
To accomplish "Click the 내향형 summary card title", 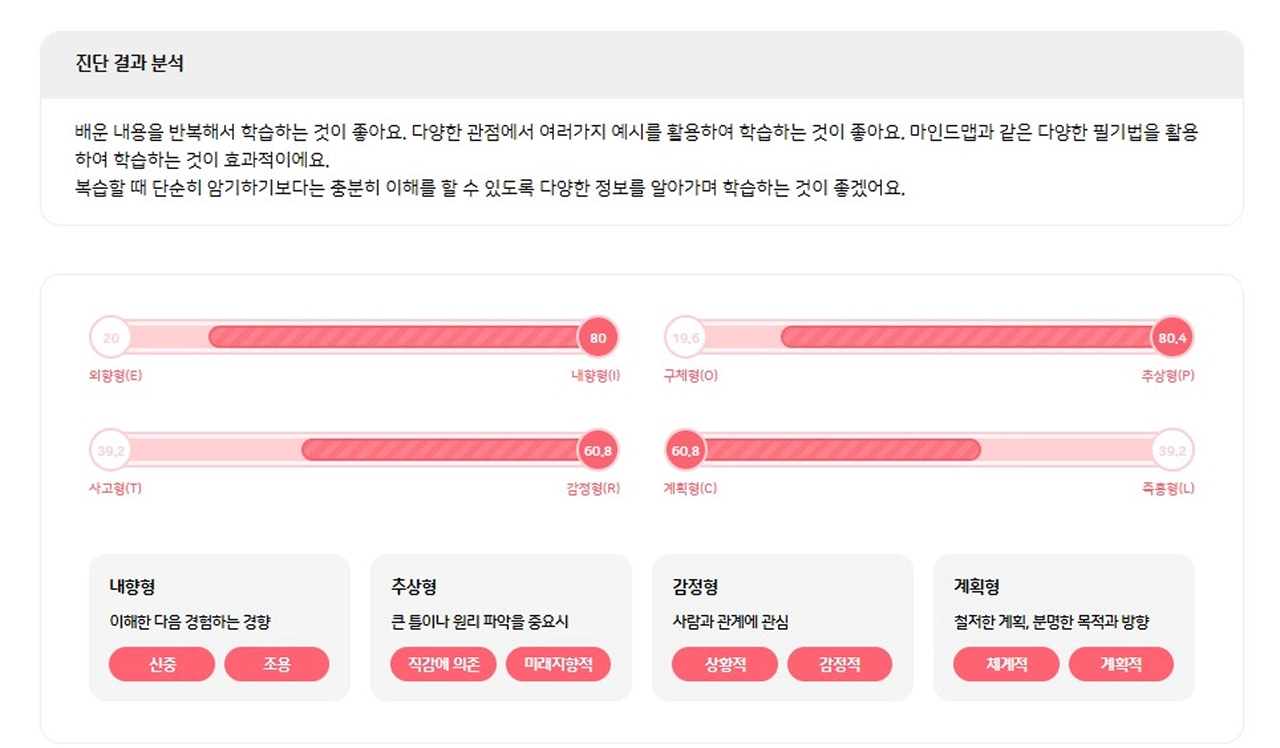I will tap(132, 586).
